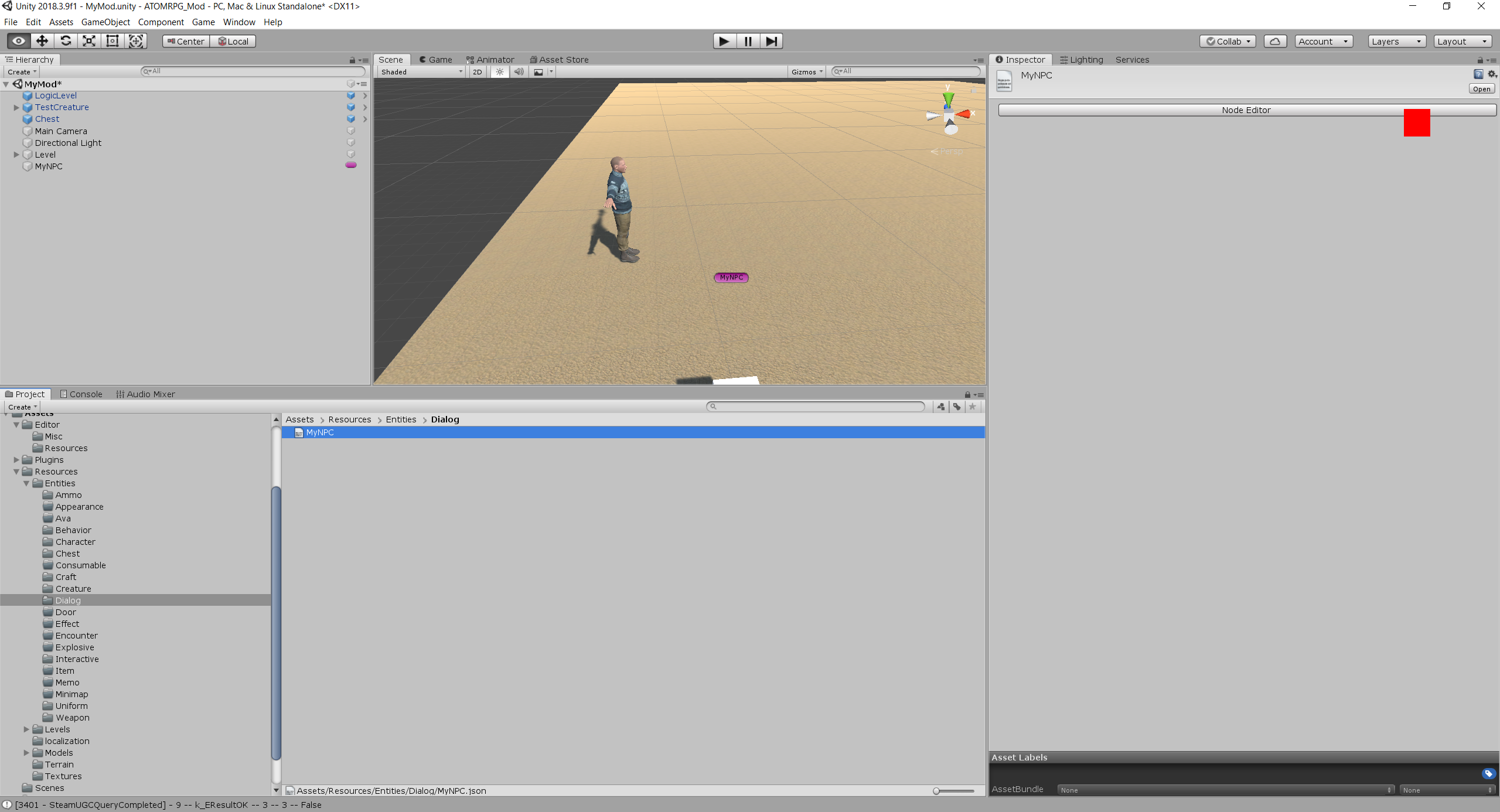The width and height of the screenshot is (1500, 812).
Task: Click the project icon size slider
Action: point(954,791)
